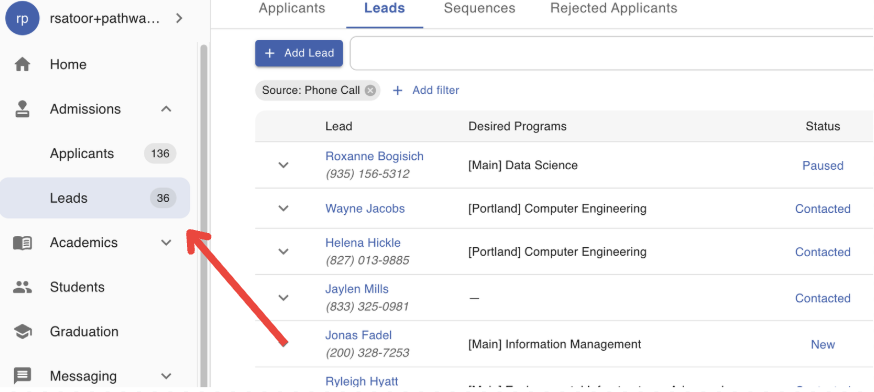The width and height of the screenshot is (874, 392).
Task: Expand the Academics section chevron
Action: 166,243
